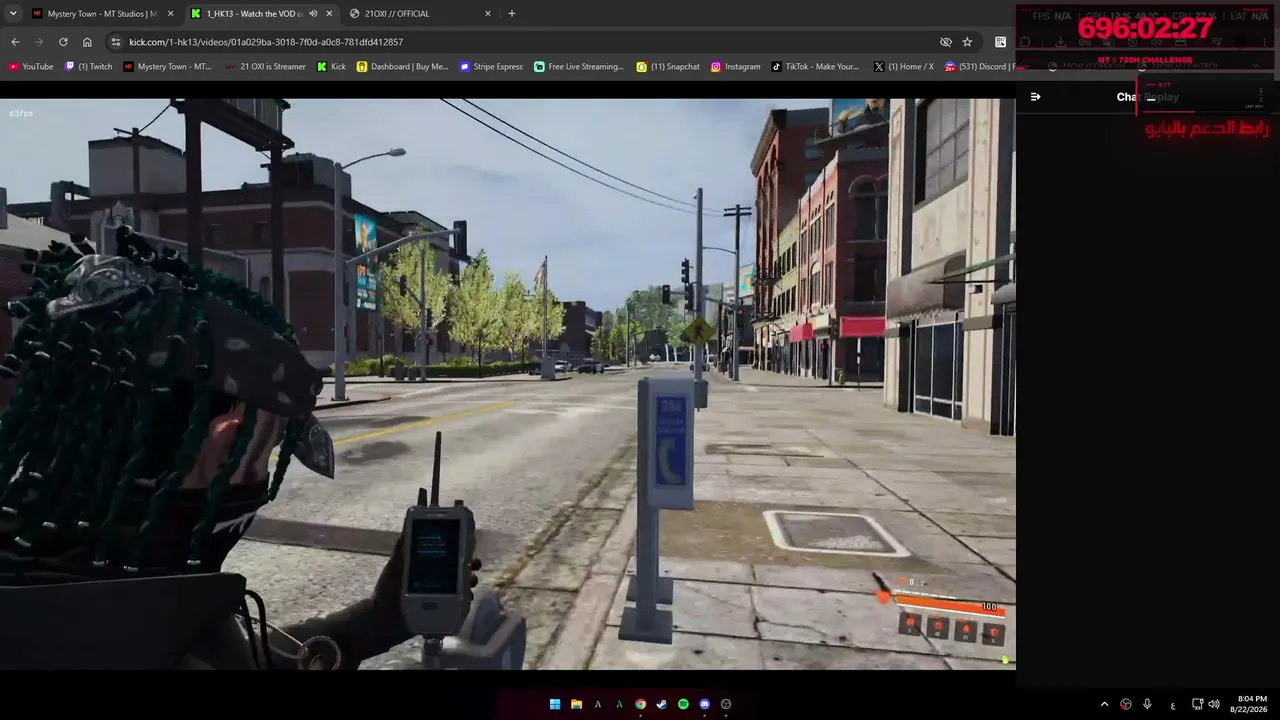Open the volume control in system tray
Image resolution: width=1280 pixels, height=720 pixels.
point(1214,704)
